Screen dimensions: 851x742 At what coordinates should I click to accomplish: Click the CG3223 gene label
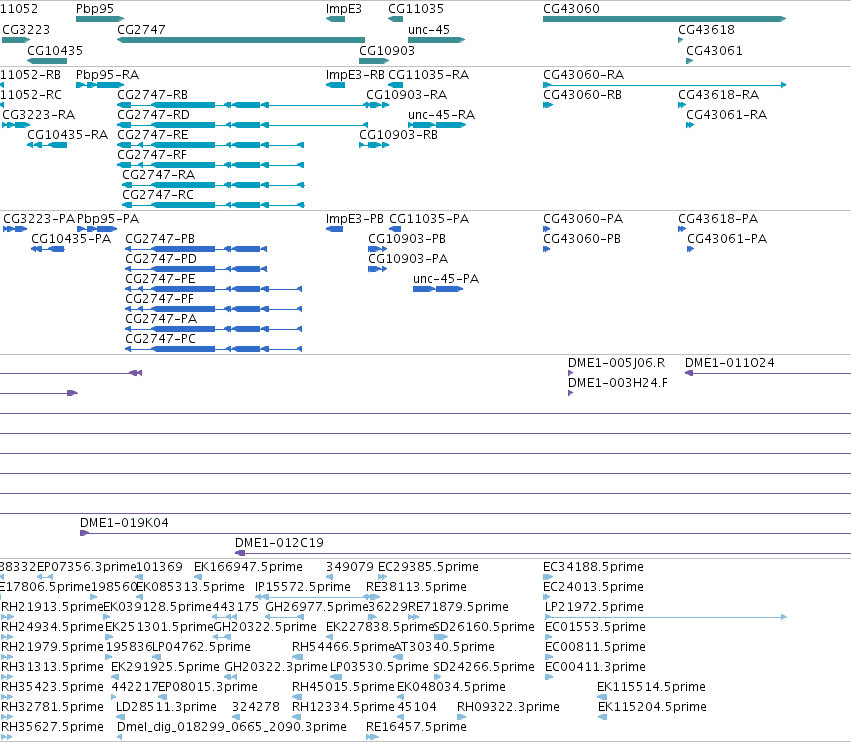pyautogui.click(x=26, y=29)
